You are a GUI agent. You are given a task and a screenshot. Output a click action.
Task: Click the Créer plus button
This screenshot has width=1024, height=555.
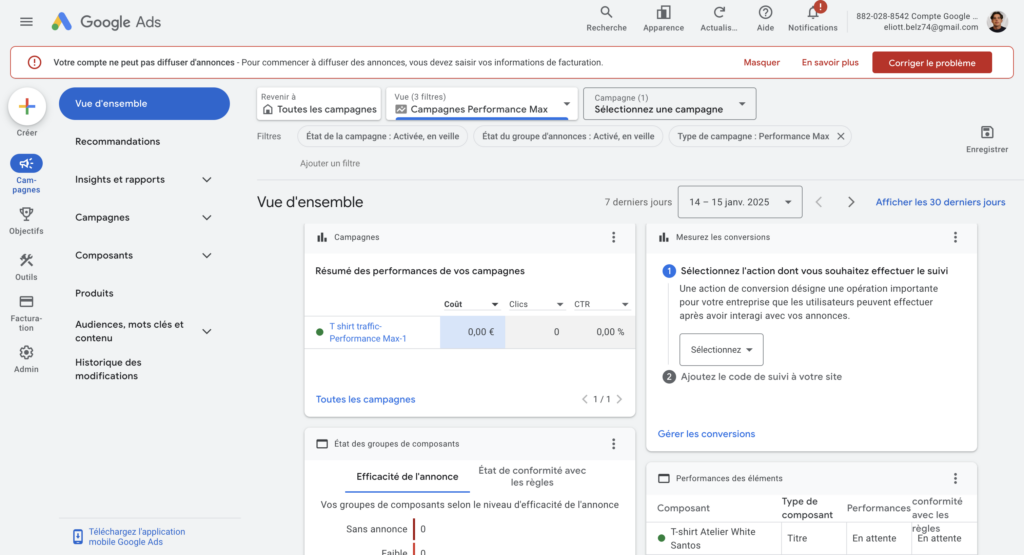tap(27, 106)
